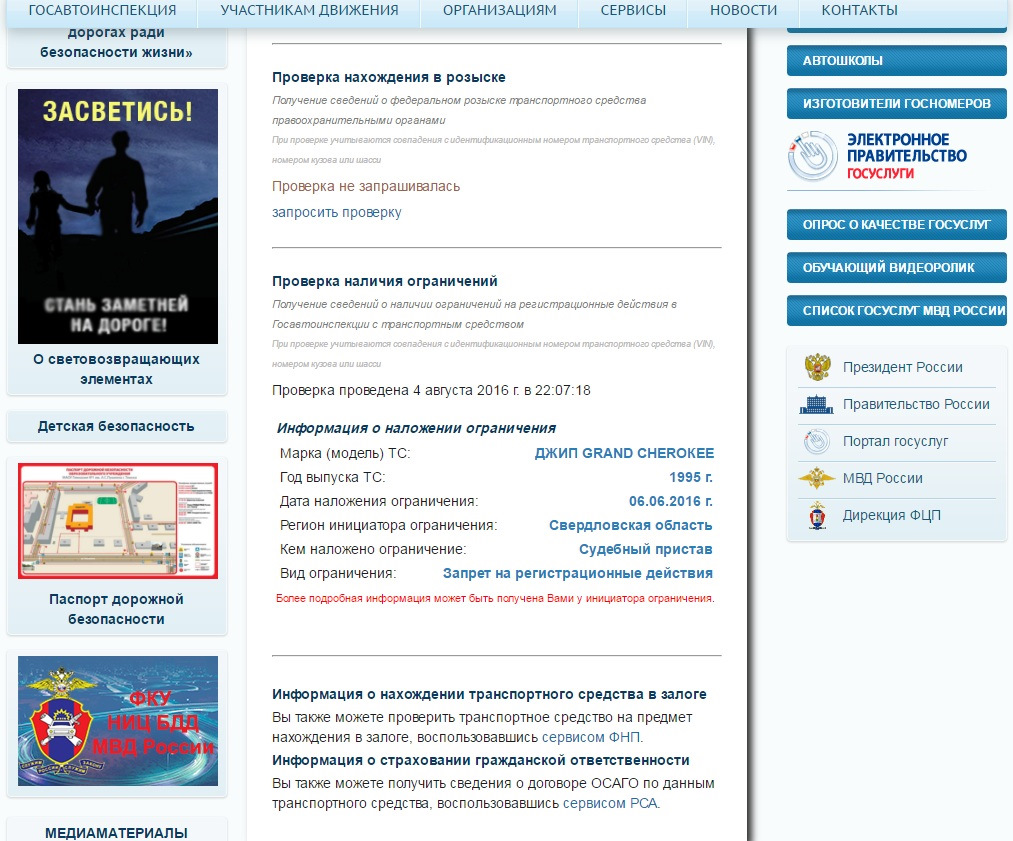Open ОПРОС О КАЧЕСТВЕ ГОСУСЛУГ

[x=897, y=224]
